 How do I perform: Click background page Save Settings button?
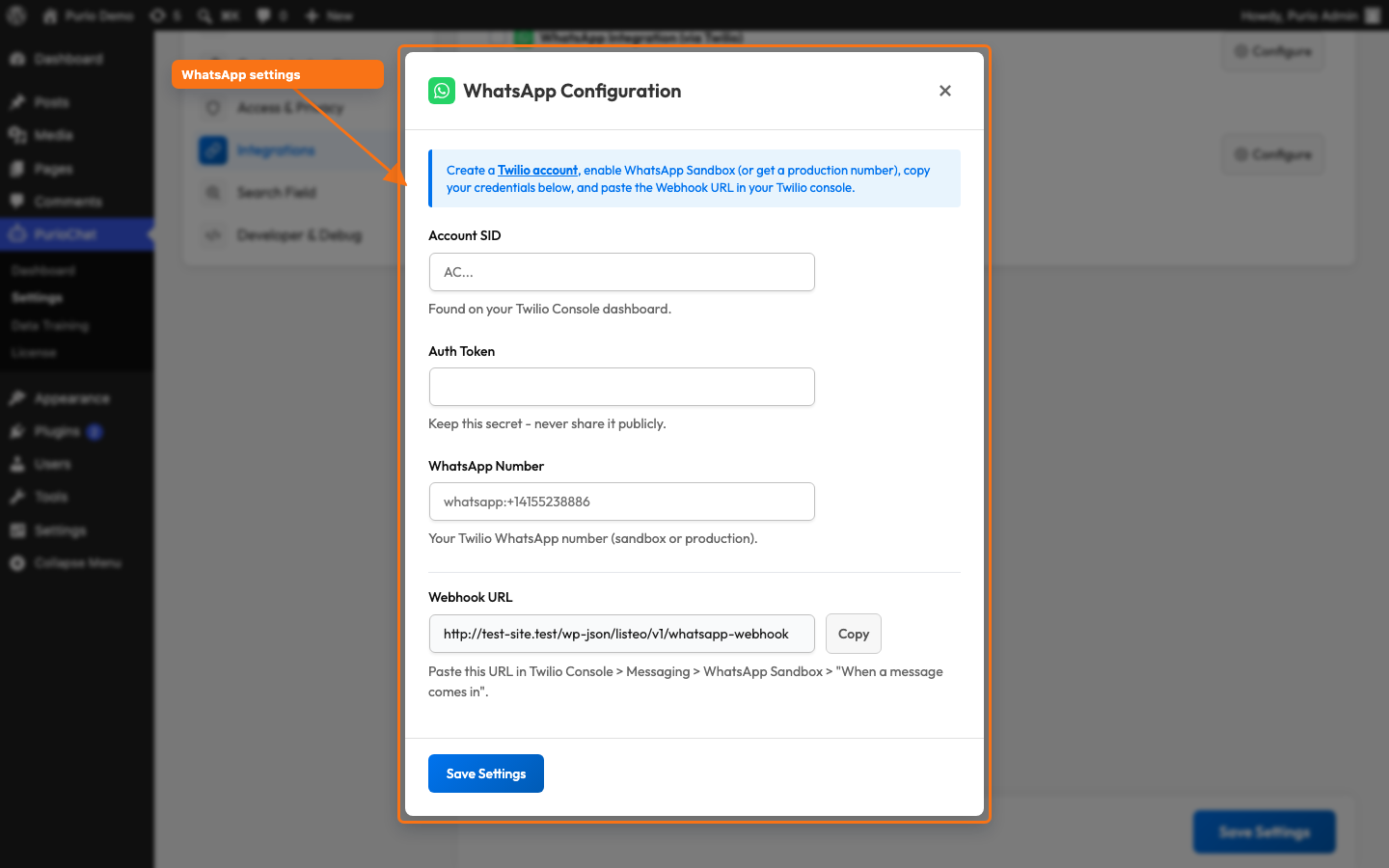click(1265, 831)
